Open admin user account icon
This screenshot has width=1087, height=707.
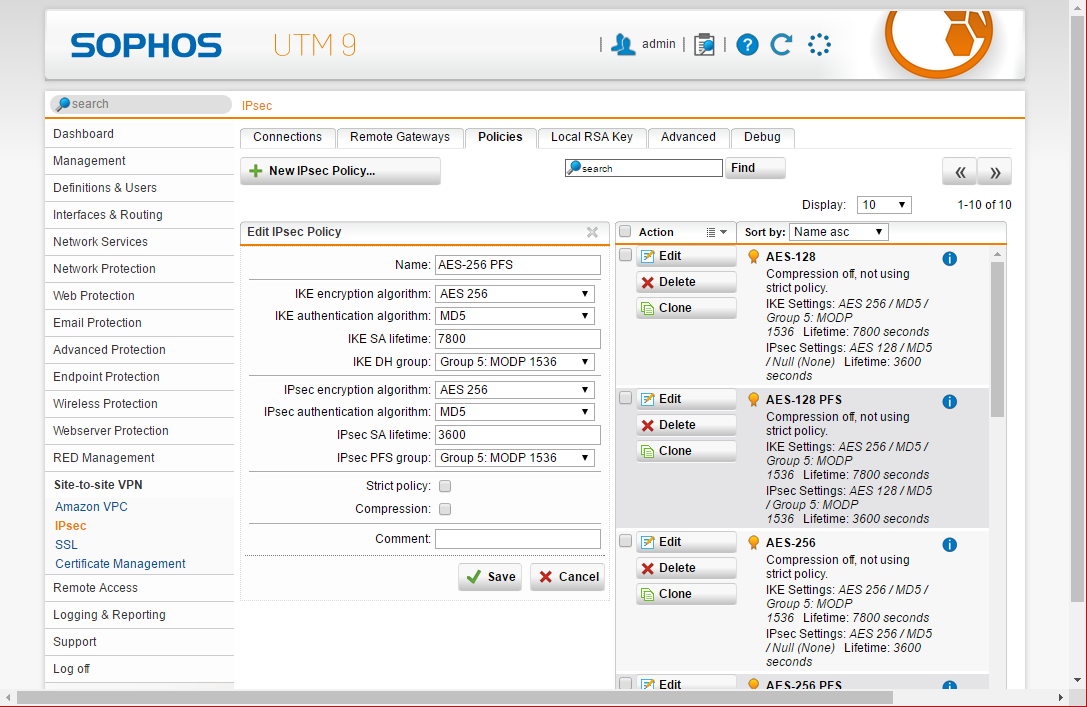(x=623, y=44)
